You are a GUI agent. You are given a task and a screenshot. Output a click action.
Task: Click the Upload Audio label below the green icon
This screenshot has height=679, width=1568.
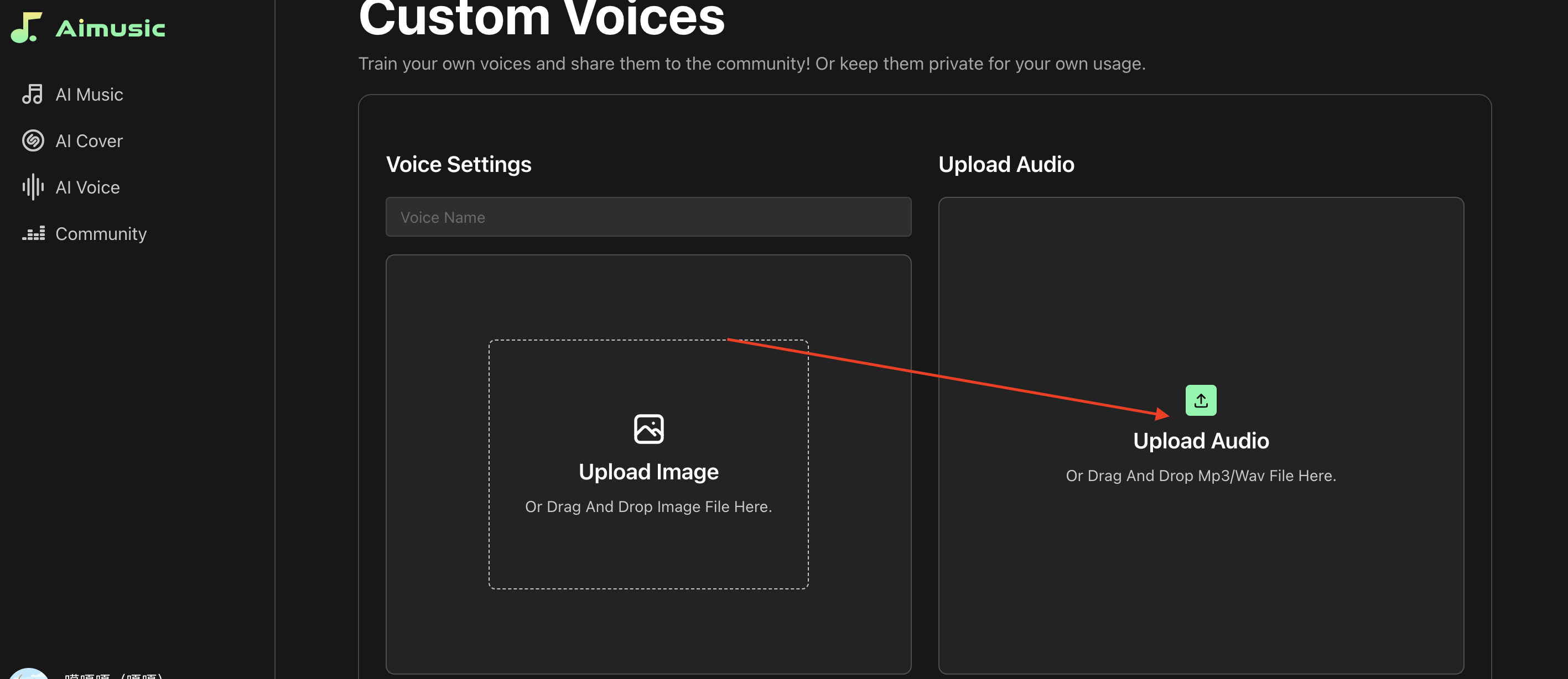[x=1201, y=441]
